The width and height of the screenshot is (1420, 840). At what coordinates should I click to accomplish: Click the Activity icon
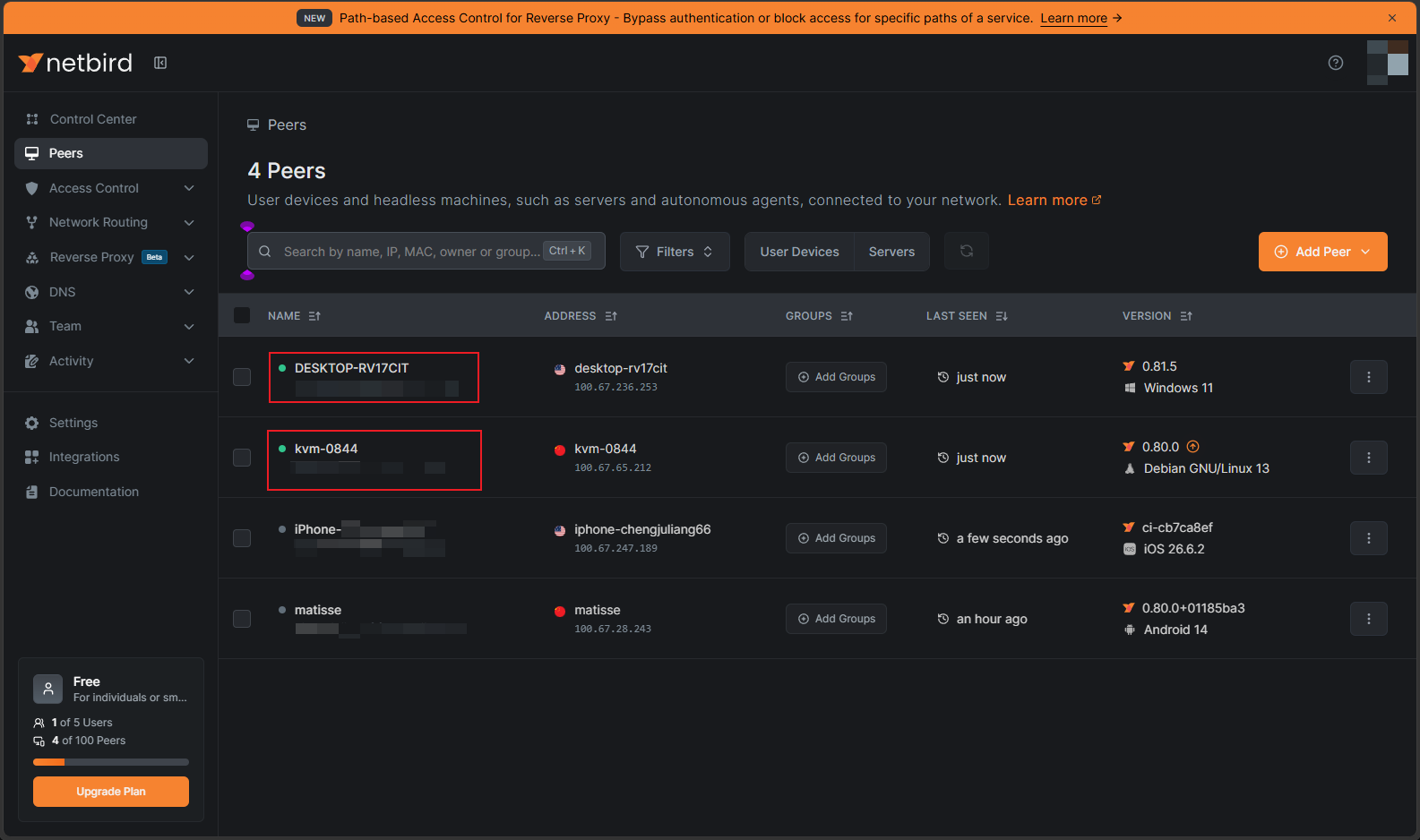(32, 361)
